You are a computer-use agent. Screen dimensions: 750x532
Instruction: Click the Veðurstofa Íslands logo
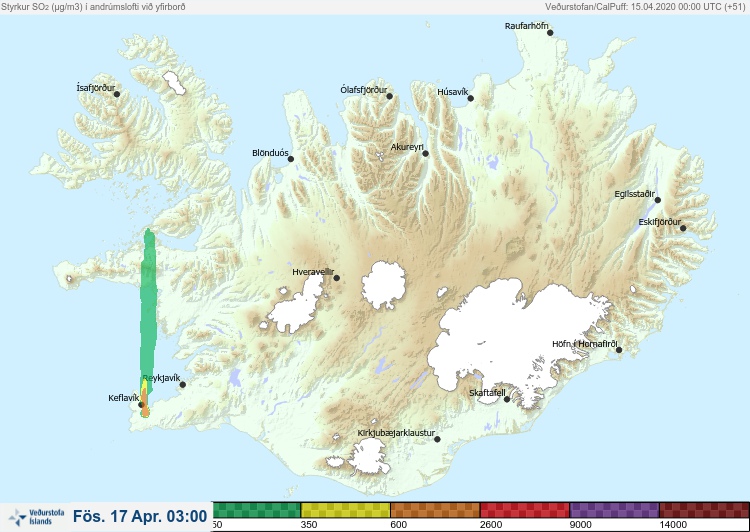(x=35, y=517)
